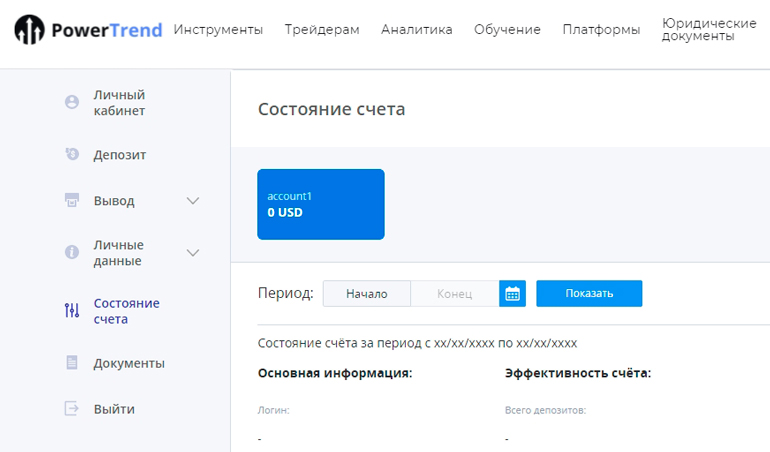The width and height of the screenshot is (770, 452).
Task: Click the Эффективность счёта heading
Action: 578,373
